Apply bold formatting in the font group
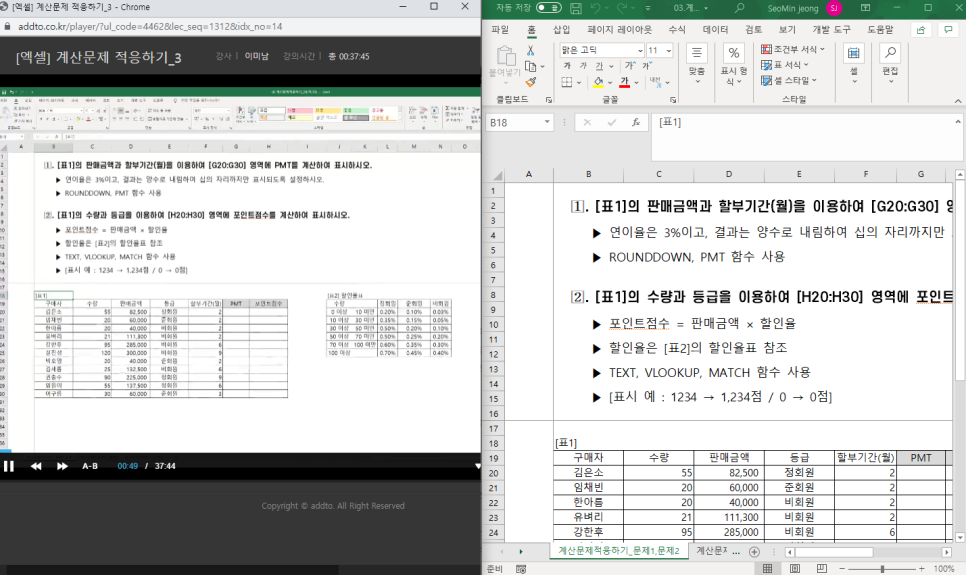The image size is (966, 575). coord(567,65)
